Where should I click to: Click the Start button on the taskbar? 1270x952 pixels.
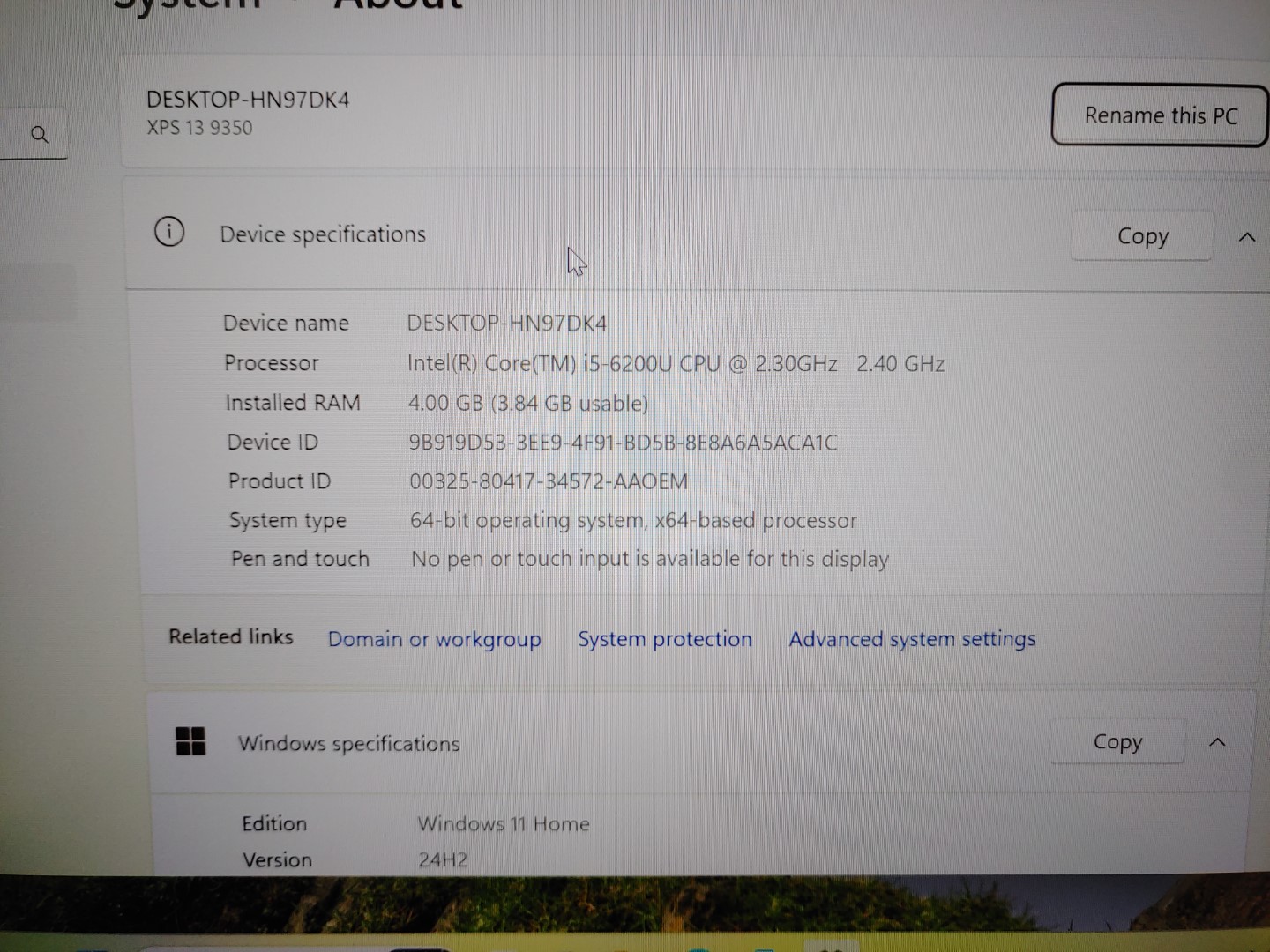(x=91, y=948)
